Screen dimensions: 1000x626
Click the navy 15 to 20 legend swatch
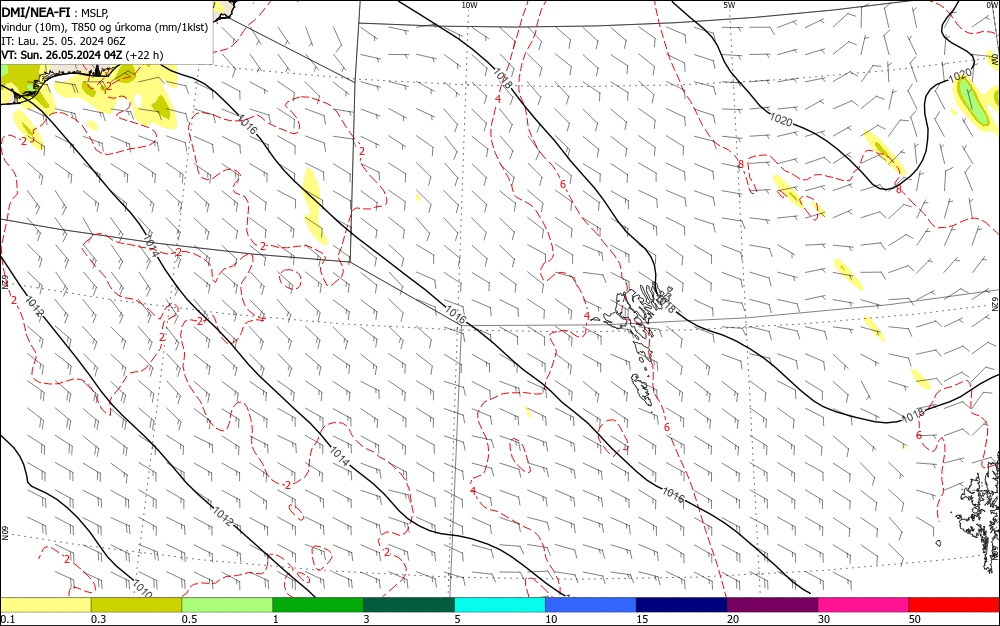[x=682, y=605]
